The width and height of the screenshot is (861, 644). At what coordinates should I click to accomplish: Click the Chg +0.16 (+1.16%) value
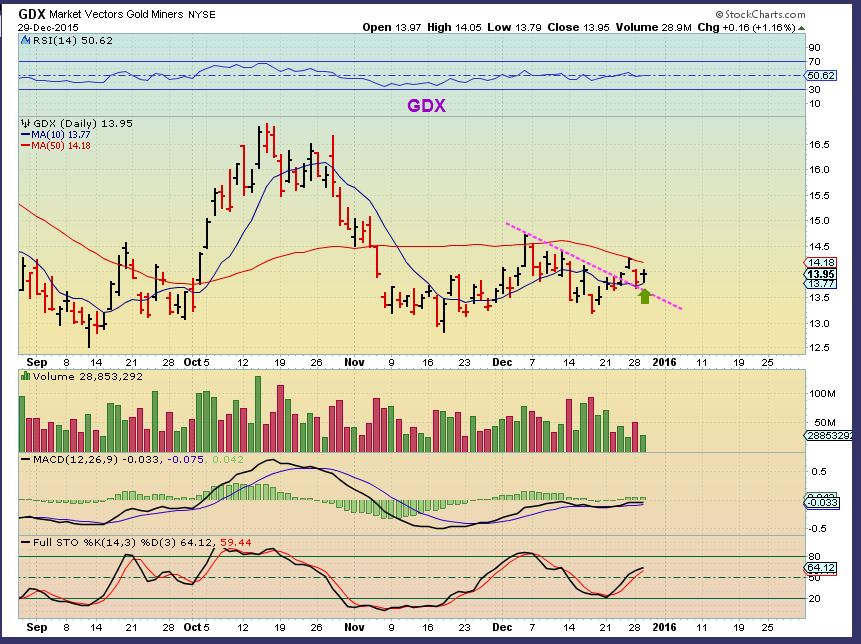(x=746, y=27)
